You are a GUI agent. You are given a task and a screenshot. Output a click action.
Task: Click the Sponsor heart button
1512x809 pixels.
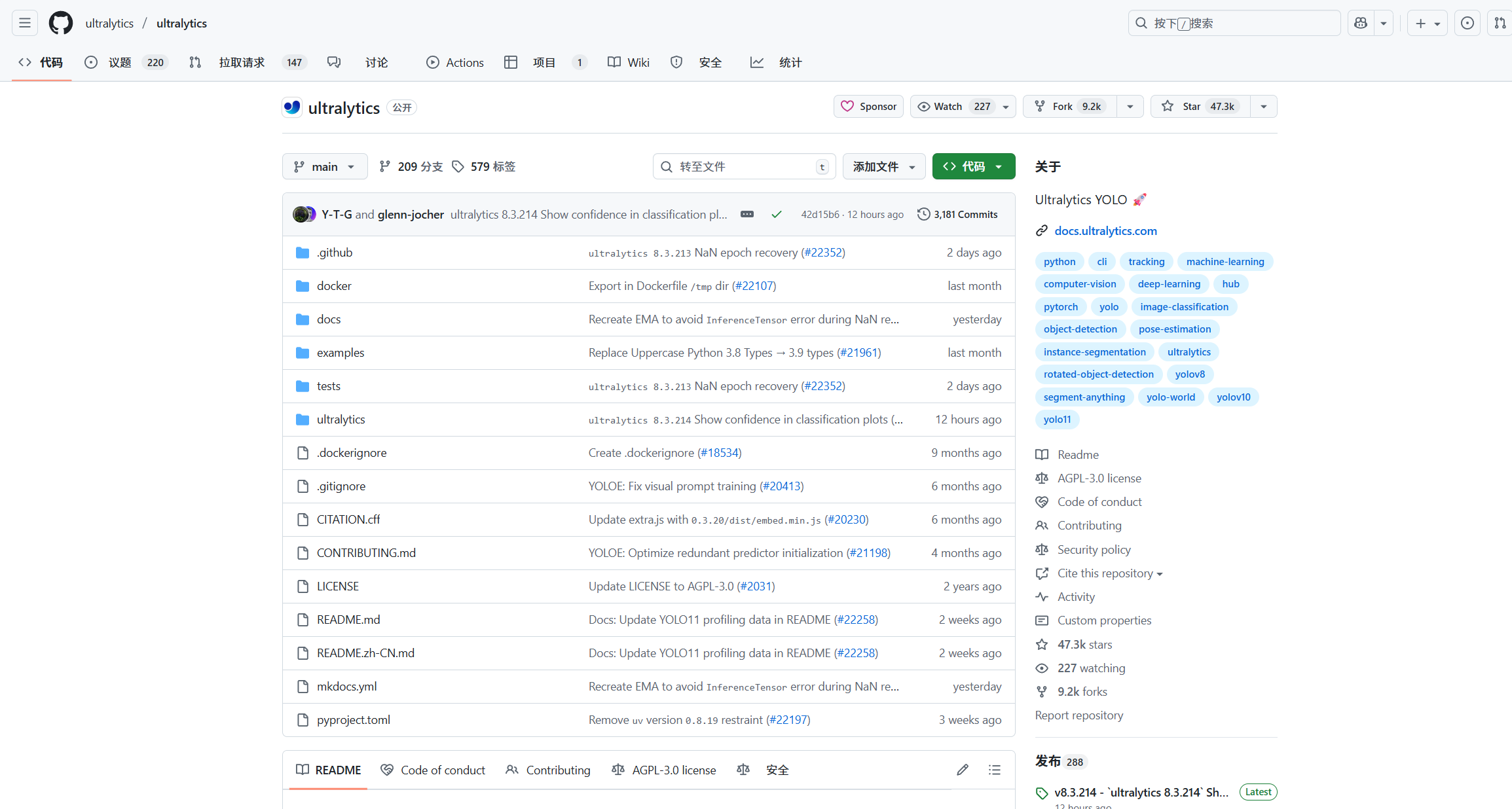coord(868,106)
